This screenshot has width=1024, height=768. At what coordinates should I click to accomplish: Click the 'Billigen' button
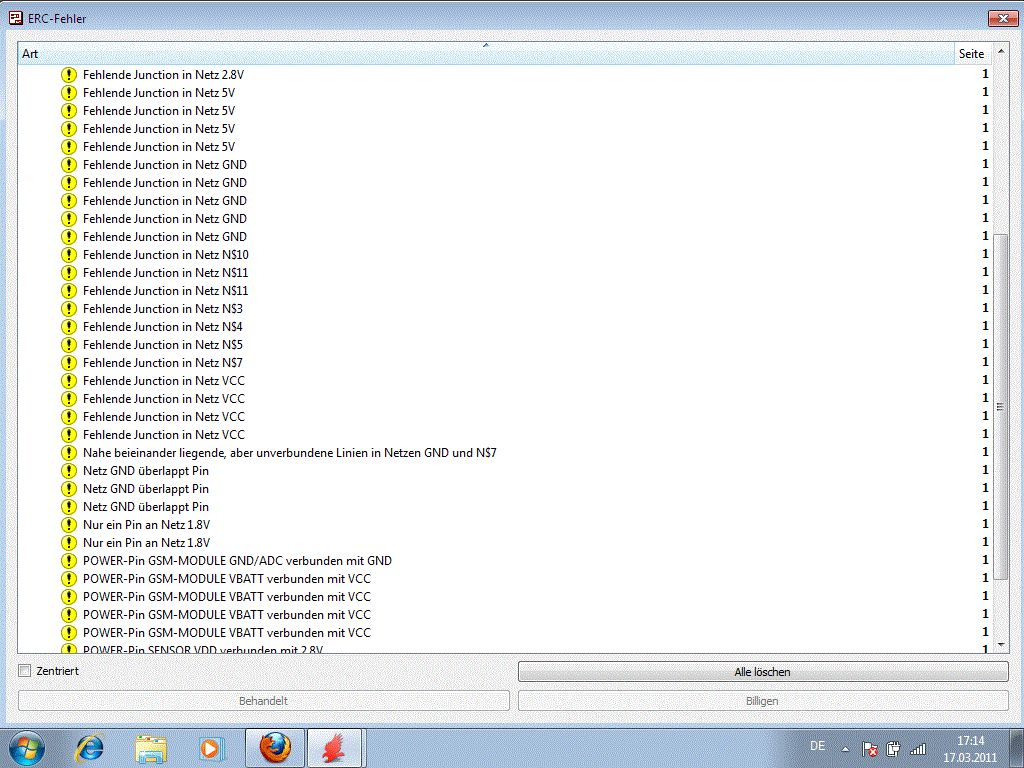tap(763, 701)
